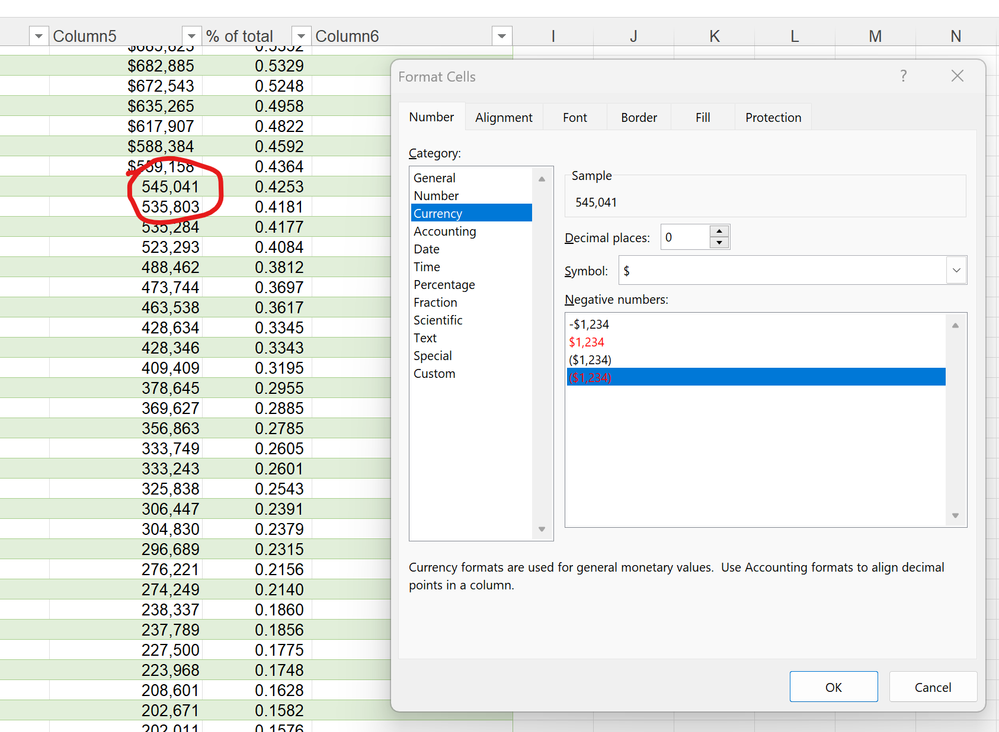Select Text category
999x732 pixels.
(x=471, y=338)
